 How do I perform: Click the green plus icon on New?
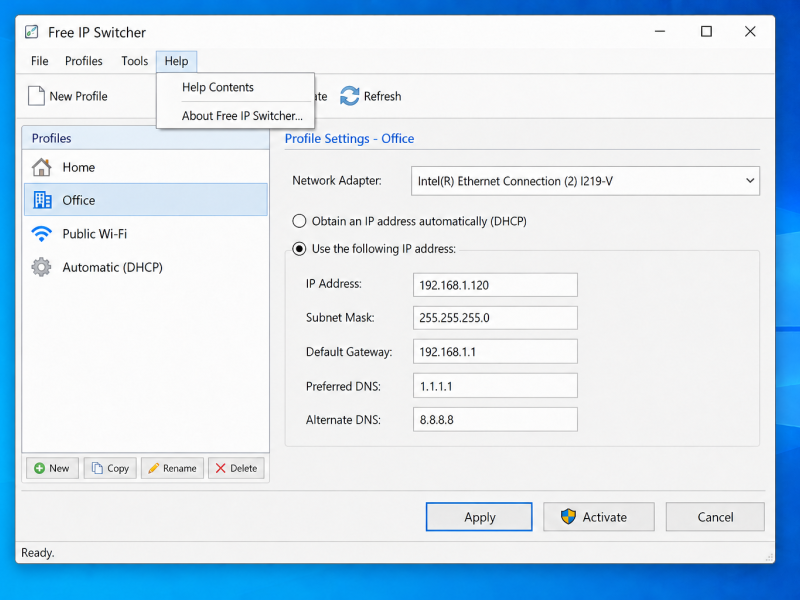point(39,468)
